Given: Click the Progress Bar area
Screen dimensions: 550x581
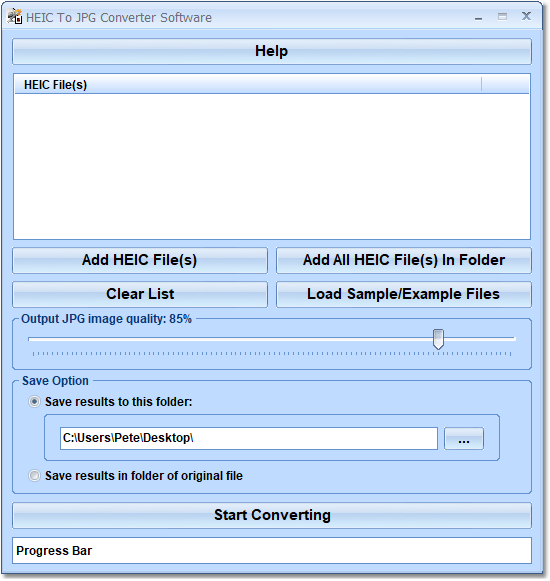Looking at the screenshot, I should pos(272,551).
